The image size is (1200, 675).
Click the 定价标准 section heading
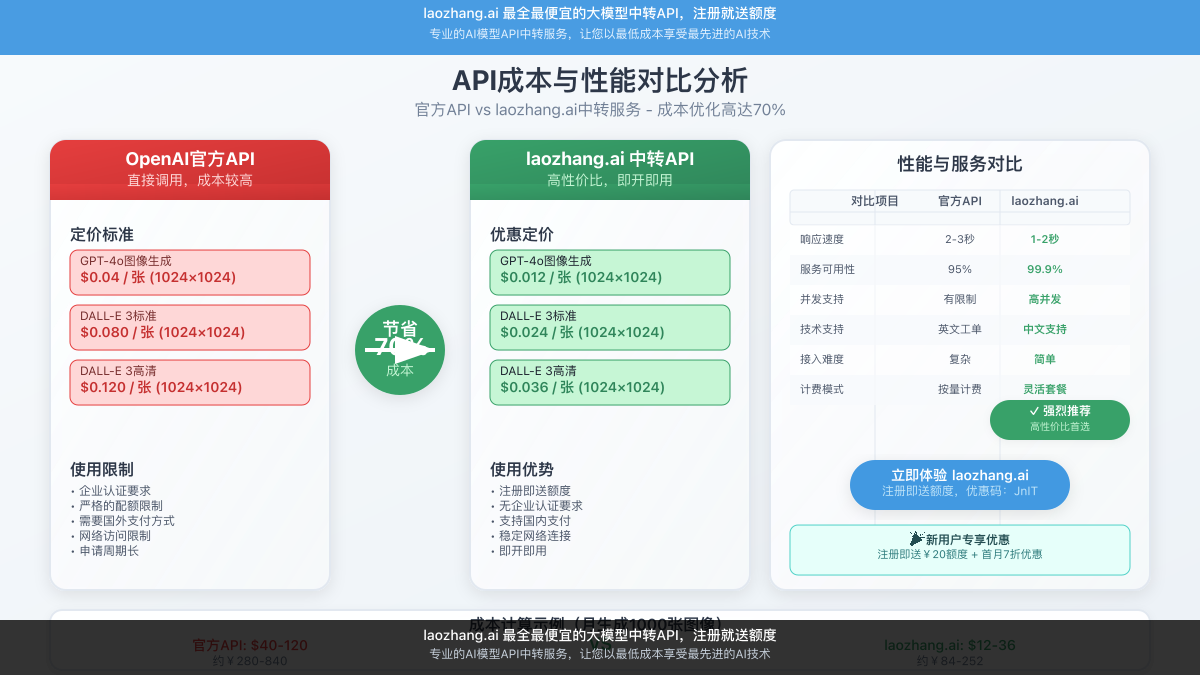(x=102, y=235)
